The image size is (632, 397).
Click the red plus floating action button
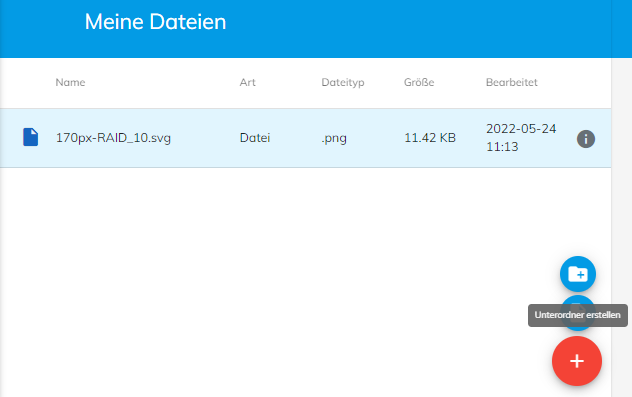pos(577,361)
